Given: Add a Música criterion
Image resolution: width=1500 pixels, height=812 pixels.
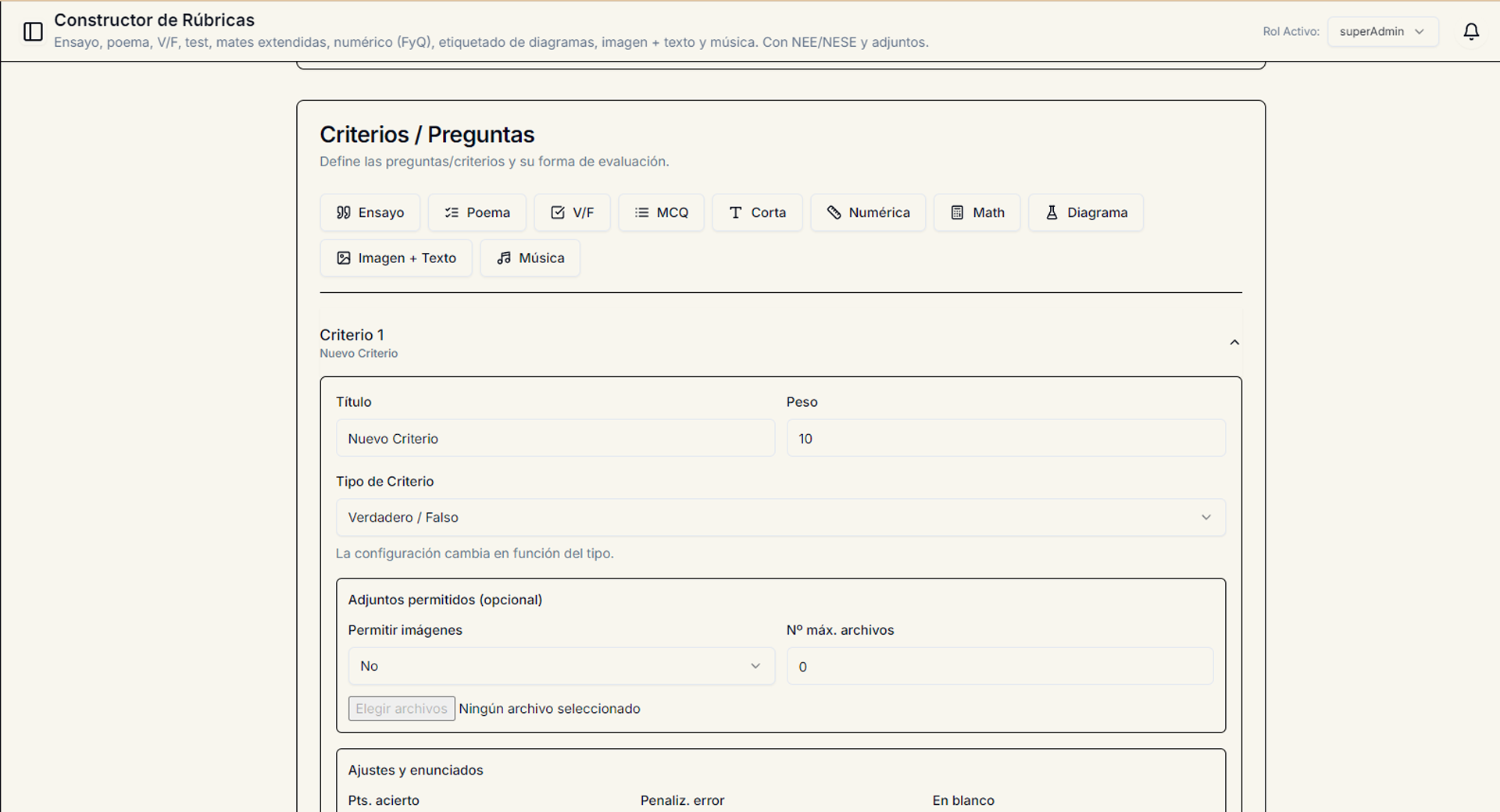Looking at the screenshot, I should click(x=530, y=258).
